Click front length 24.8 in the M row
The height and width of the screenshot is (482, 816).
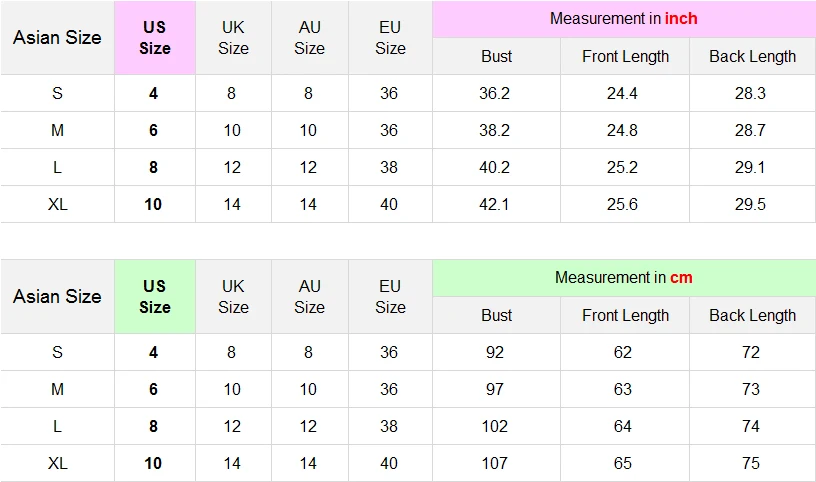[622, 130]
